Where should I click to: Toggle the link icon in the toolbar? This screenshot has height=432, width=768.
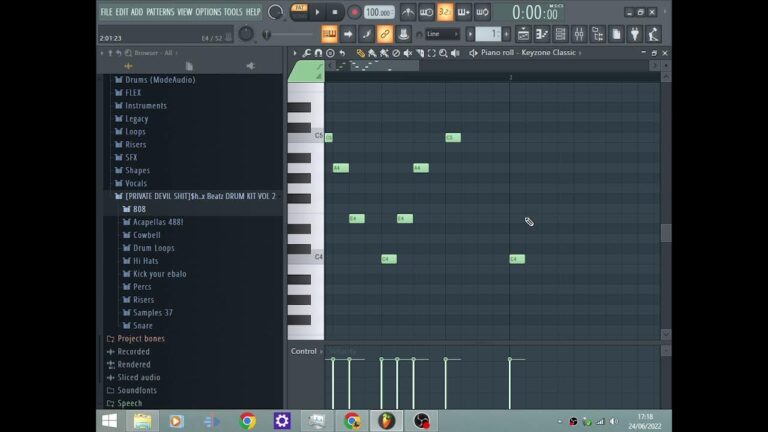(x=385, y=34)
